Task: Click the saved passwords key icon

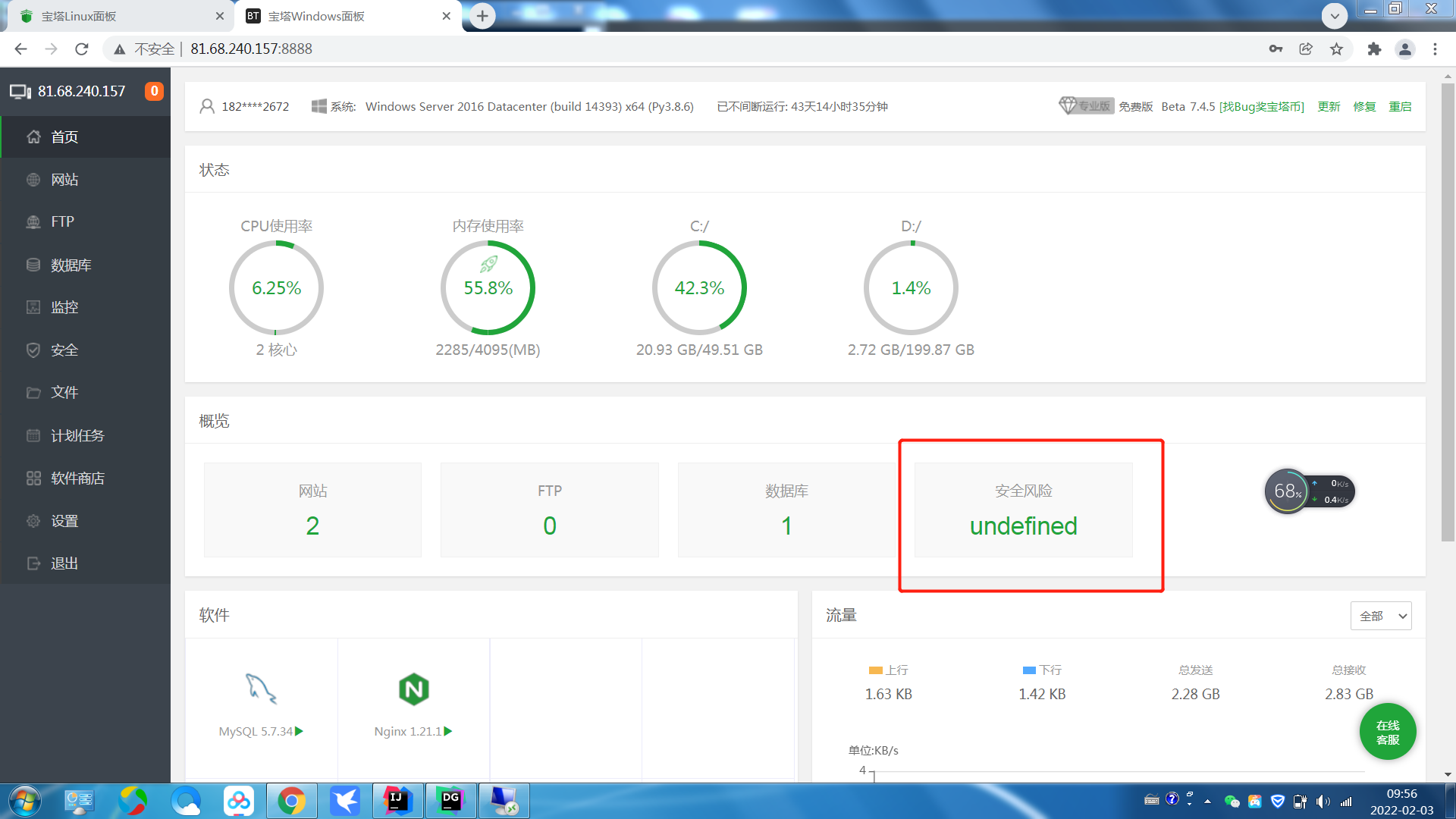Action: pos(1276,49)
